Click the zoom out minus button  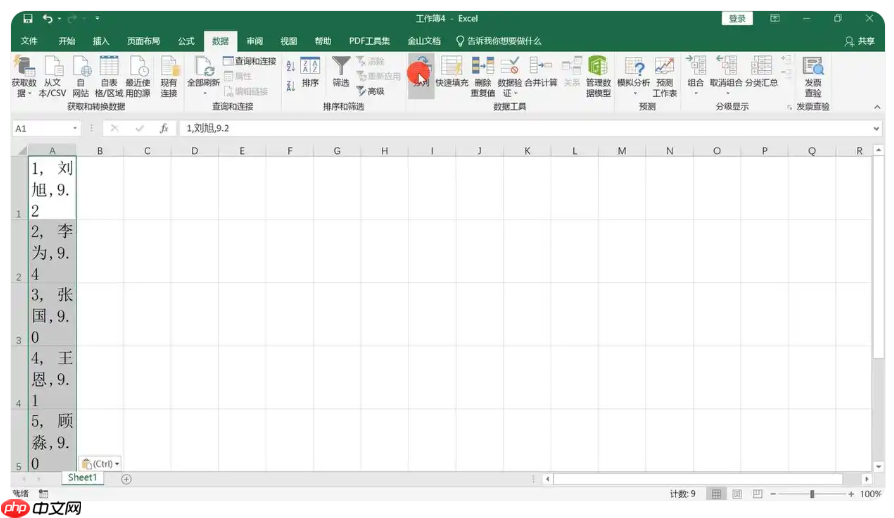pyautogui.click(x=773, y=494)
